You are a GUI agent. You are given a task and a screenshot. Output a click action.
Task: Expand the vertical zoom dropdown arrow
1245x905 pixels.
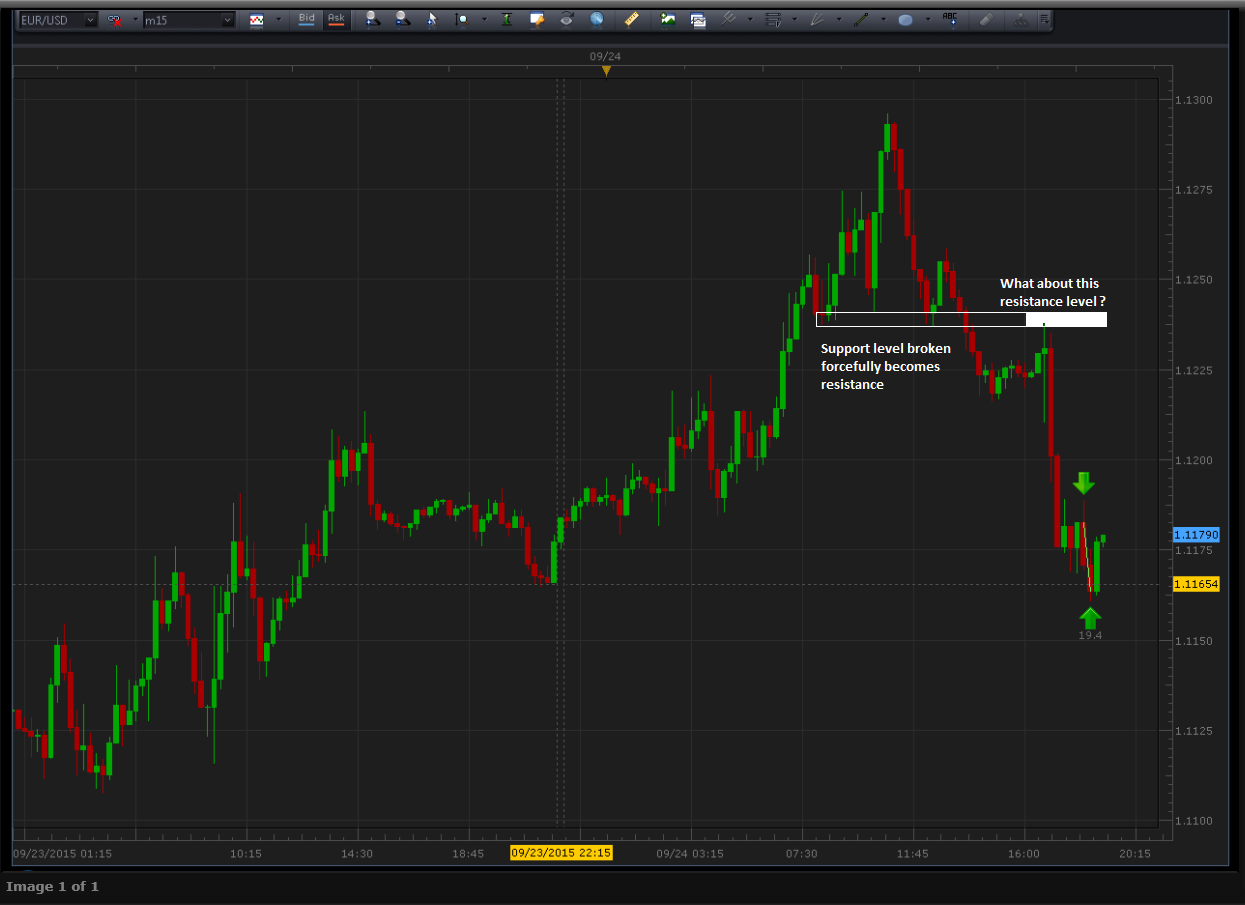484,19
